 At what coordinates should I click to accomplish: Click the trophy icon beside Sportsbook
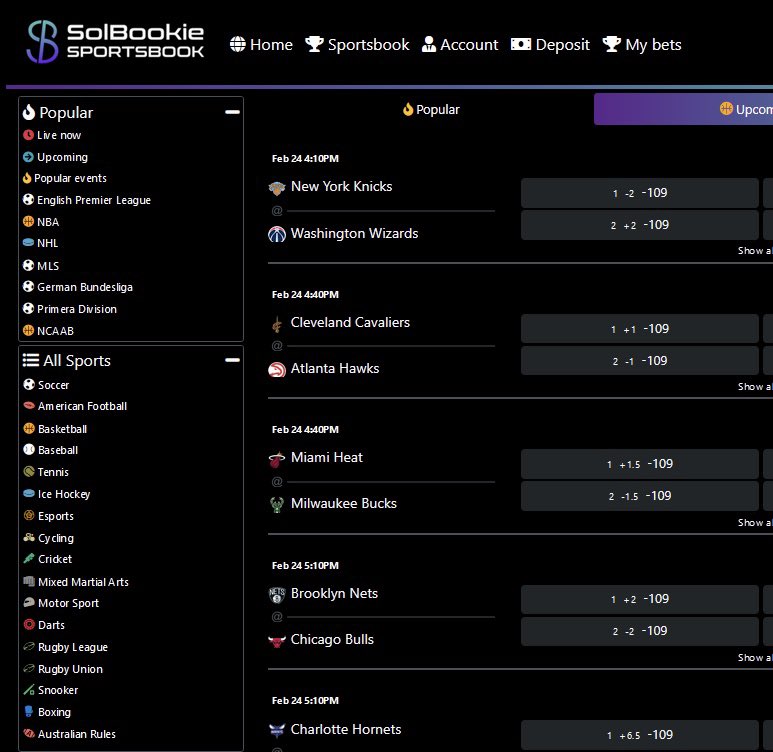[x=314, y=44]
